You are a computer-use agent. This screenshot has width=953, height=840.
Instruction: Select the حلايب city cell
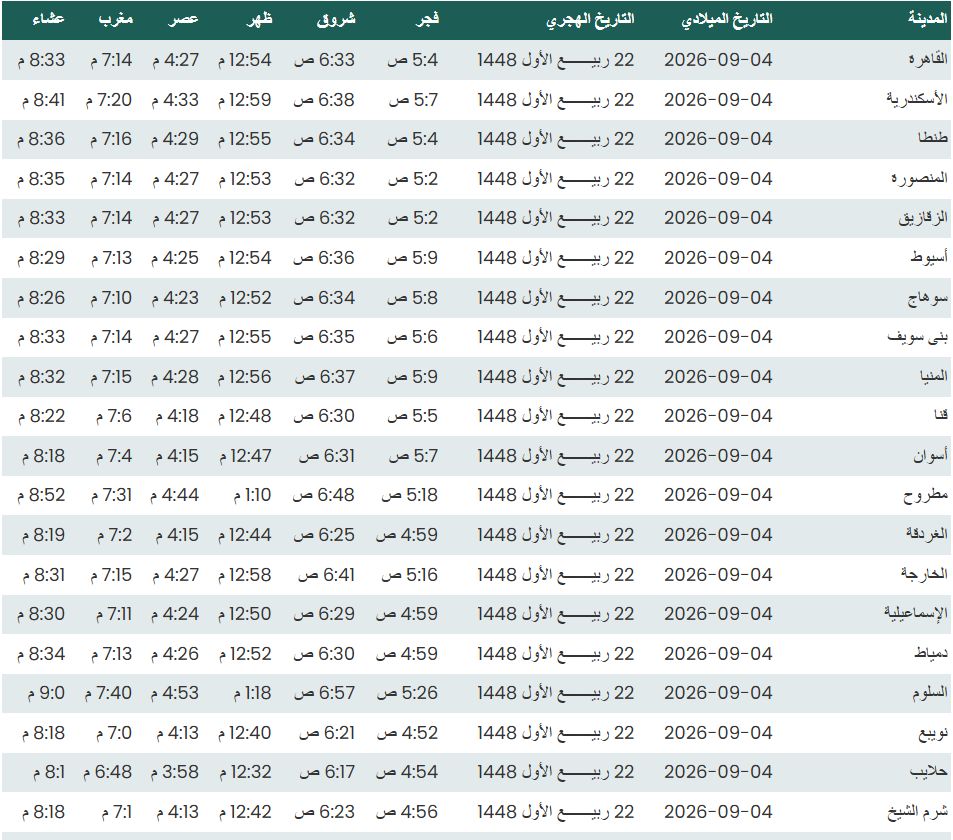[929, 772]
